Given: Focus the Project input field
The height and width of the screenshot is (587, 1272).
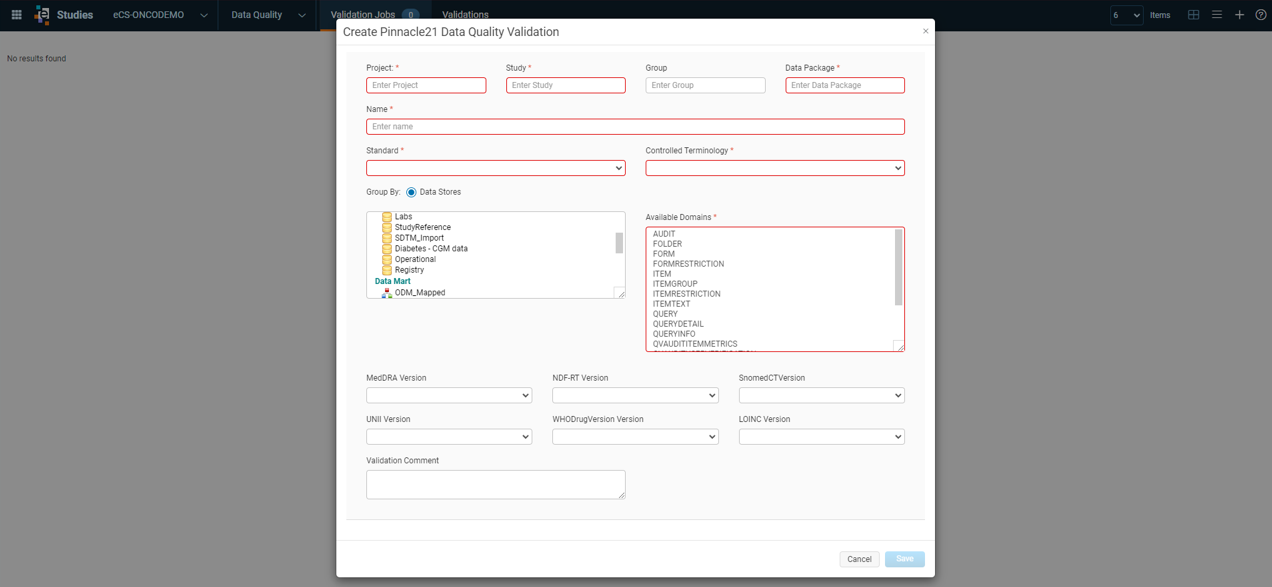Looking at the screenshot, I should pyautogui.click(x=426, y=85).
